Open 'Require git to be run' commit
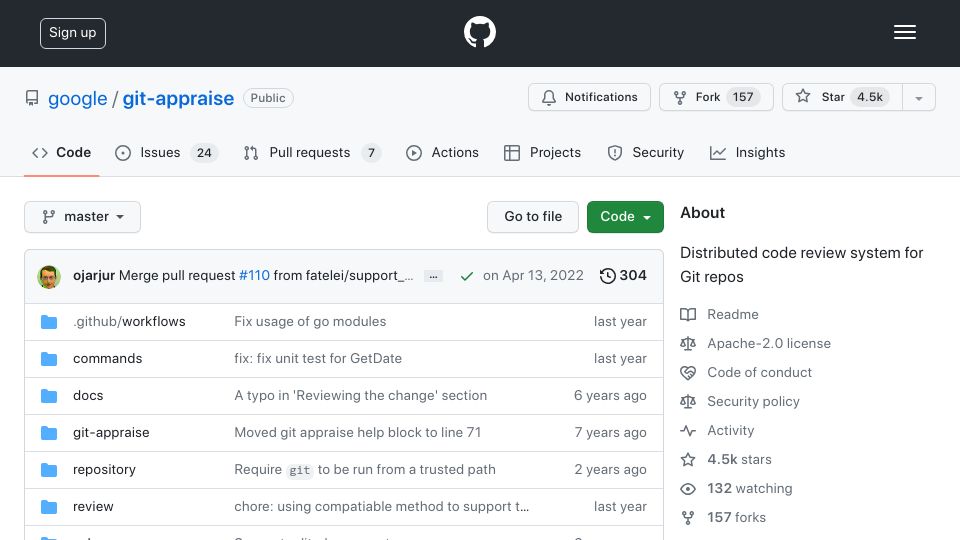 pyautogui.click(x=365, y=470)
